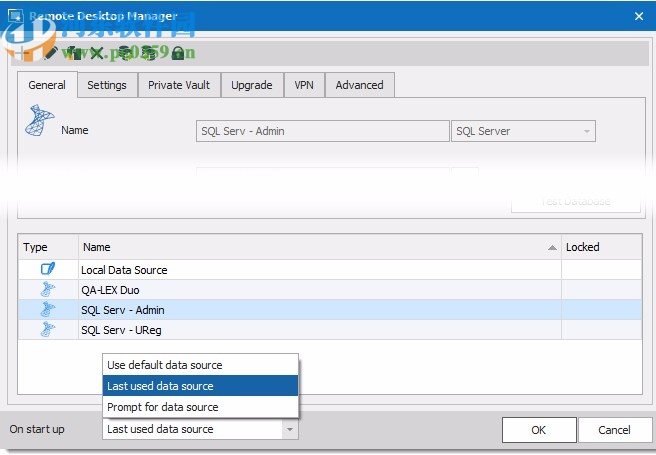
Task: Click the SQL Serv - UReg row icon
Action: click(48, 329)
